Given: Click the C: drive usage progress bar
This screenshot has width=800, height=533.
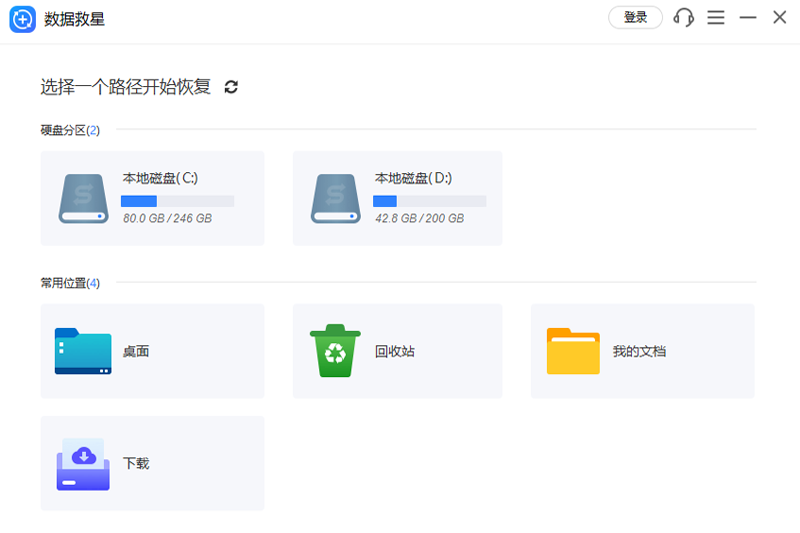Looking at the screenshot, I should click(x=177, y=201).
